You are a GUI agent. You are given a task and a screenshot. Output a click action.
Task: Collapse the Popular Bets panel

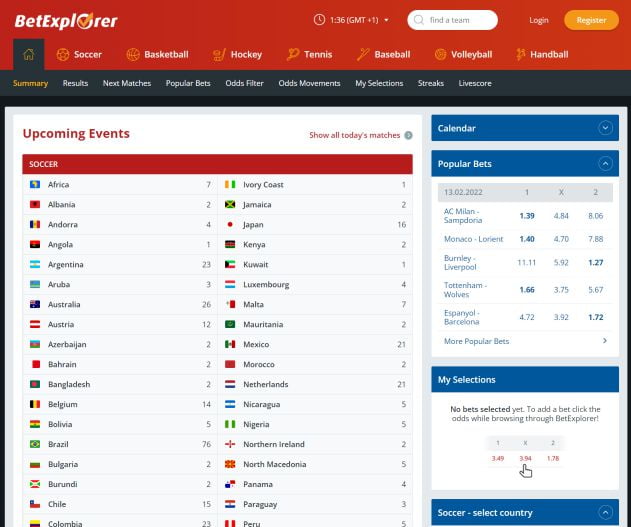pos(605,163)
